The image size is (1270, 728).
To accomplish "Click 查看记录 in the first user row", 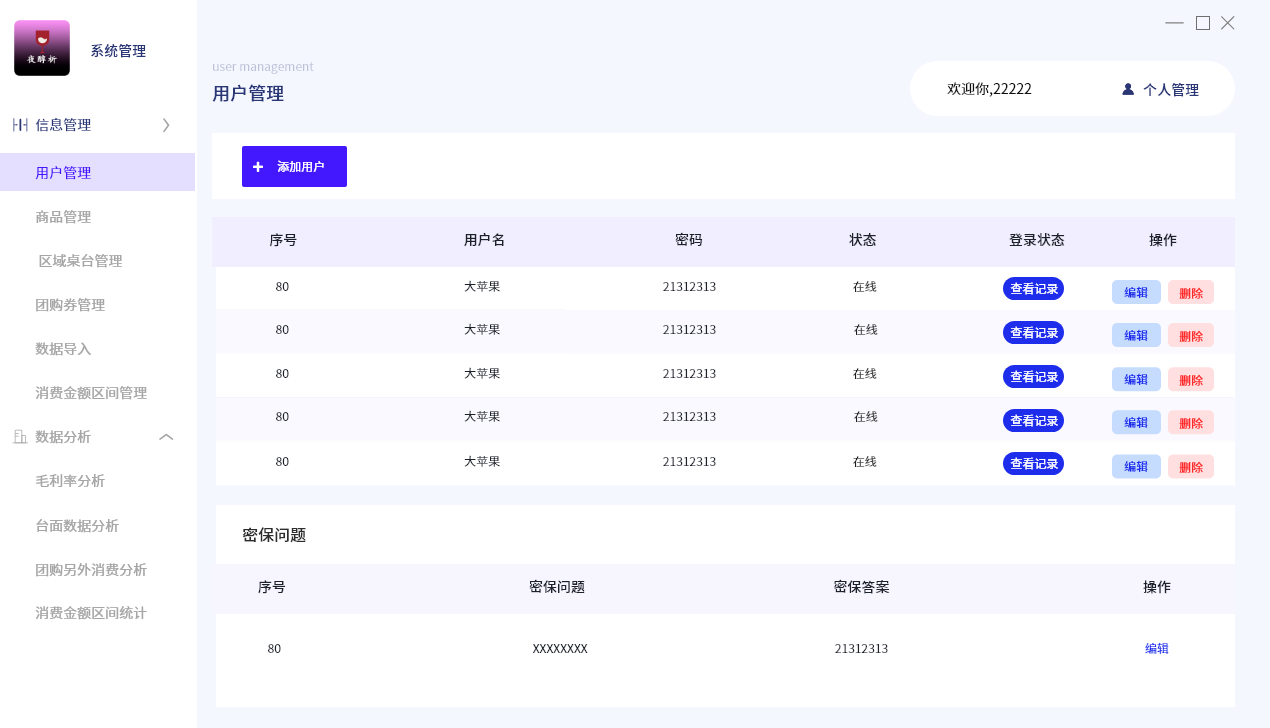I will (x=1033, y=288).
